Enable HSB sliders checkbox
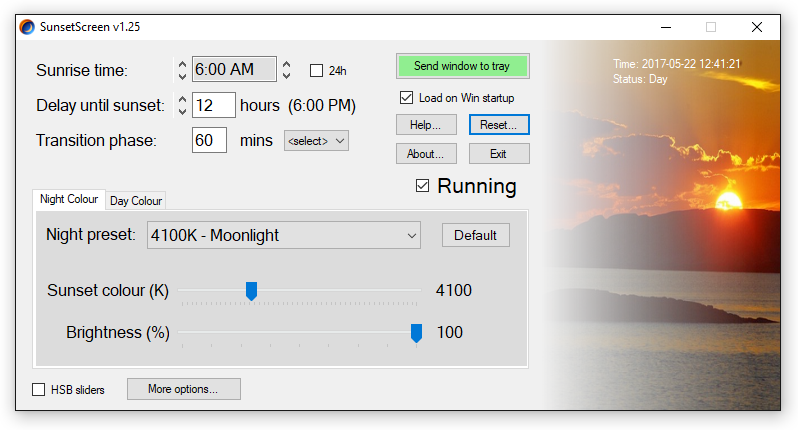The height and width of the screenshot is (430, 798). (39, 390)
